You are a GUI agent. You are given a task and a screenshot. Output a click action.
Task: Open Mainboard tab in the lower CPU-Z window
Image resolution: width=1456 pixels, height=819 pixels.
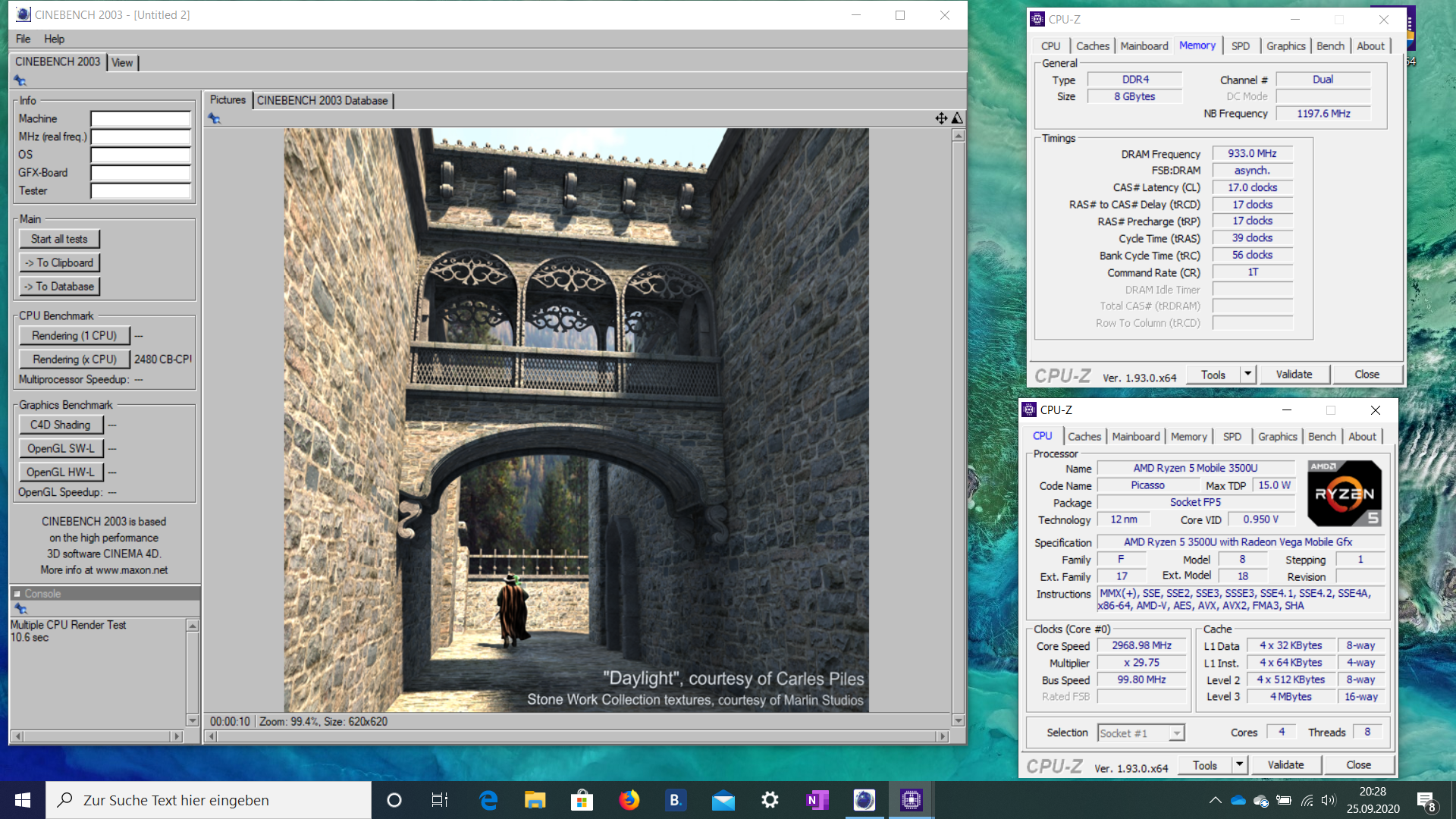(x=1135, y=437)
